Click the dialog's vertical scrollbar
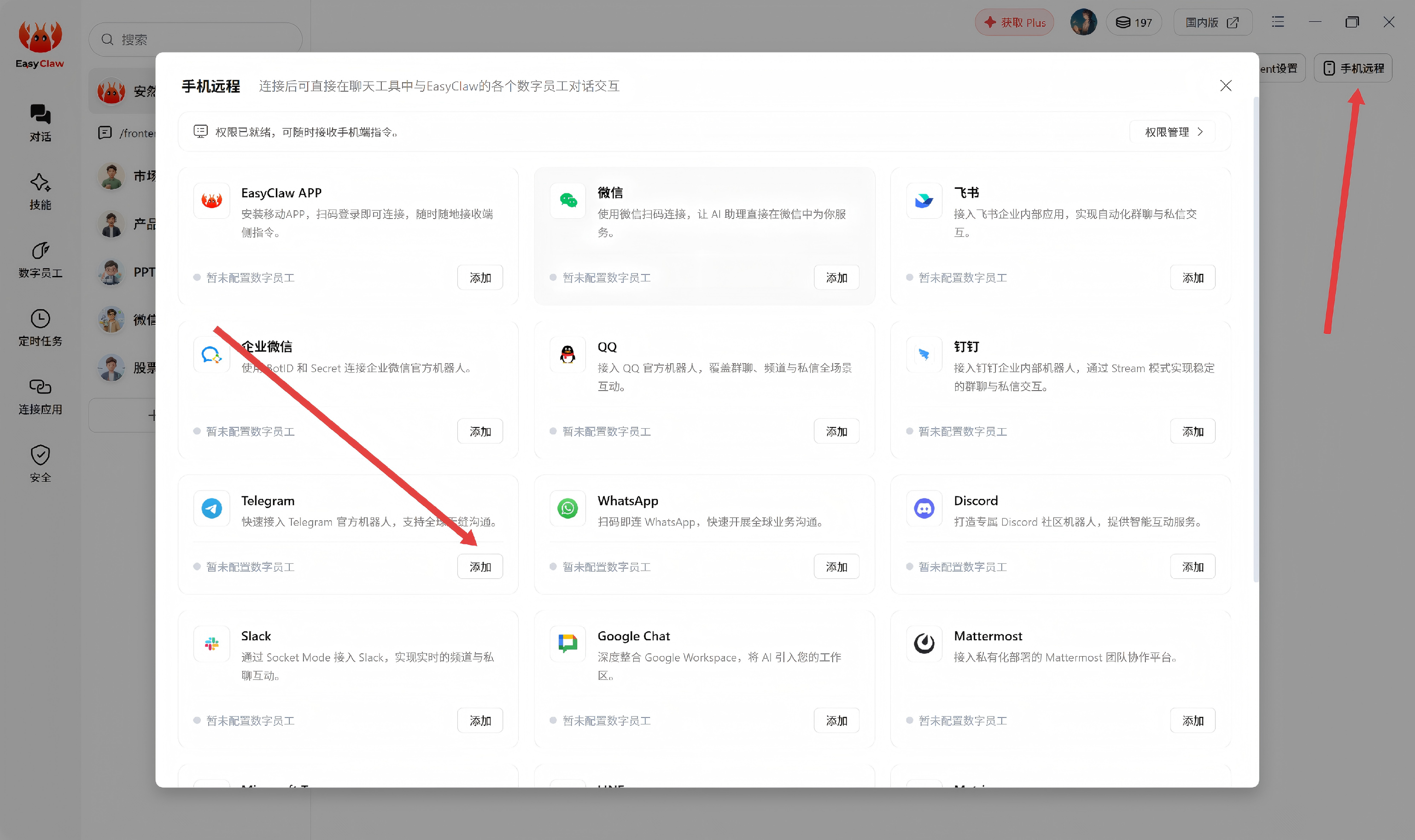This screenshot has width=1415, height=840. coord(1256,339)
